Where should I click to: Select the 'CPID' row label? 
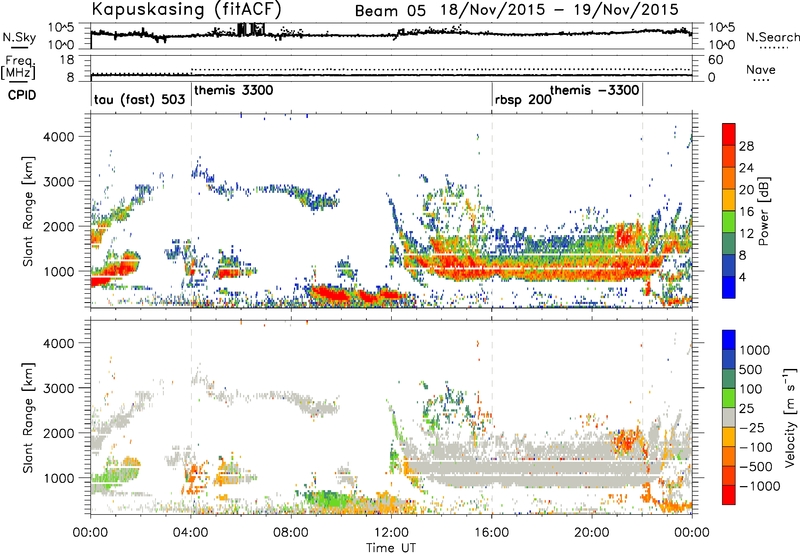coord(22,95)
